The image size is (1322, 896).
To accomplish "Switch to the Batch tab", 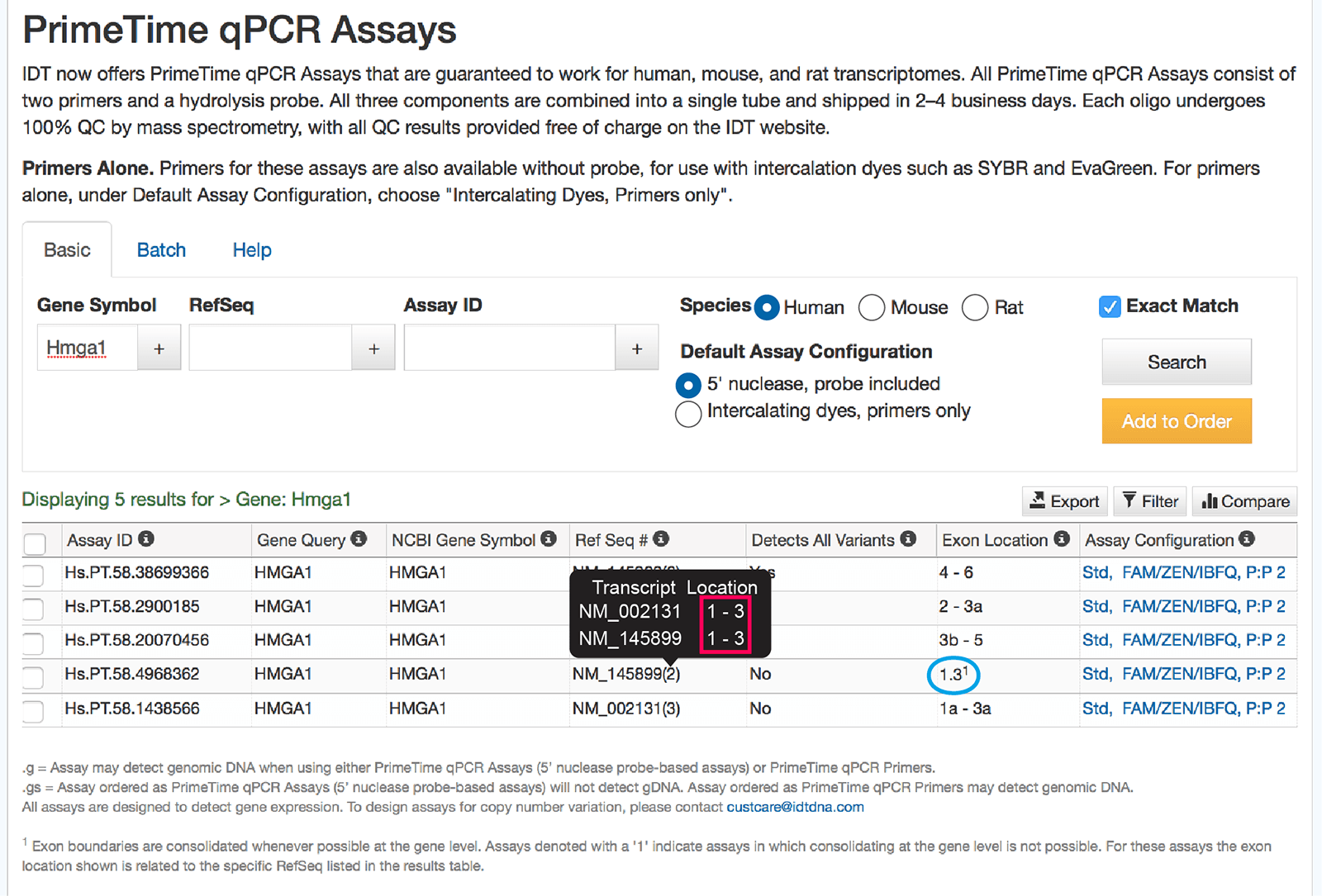I will [161, 250].
